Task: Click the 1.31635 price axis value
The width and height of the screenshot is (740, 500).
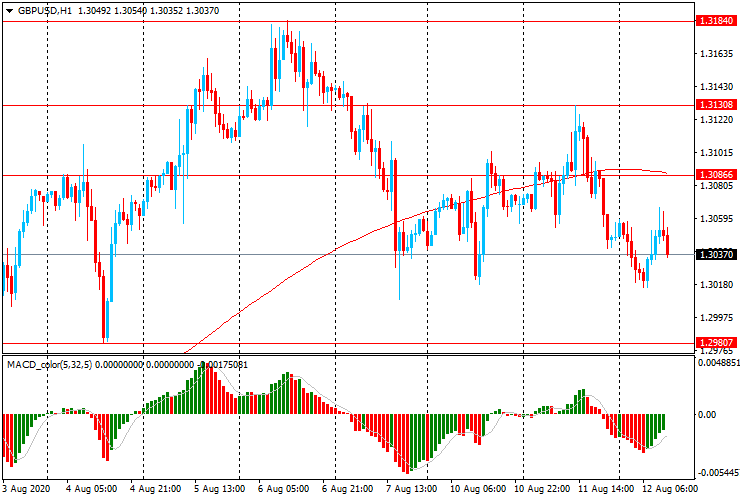Action: [x=716, y=54]
